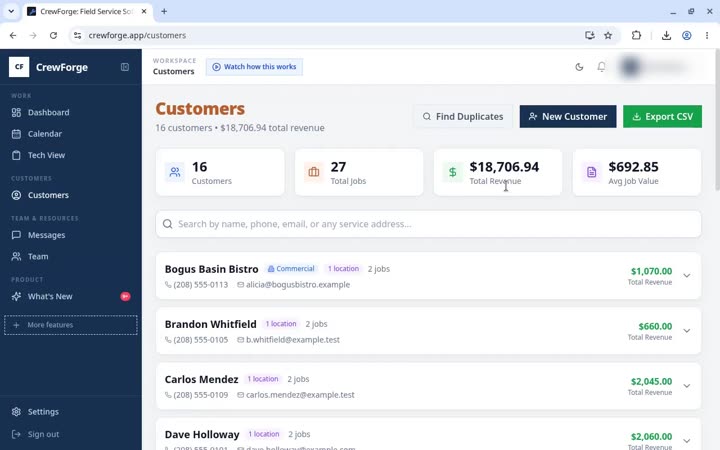720x450 pixels.
Task: Export customers to CSV
Action: pyautogui.click(x=662, y=117)
